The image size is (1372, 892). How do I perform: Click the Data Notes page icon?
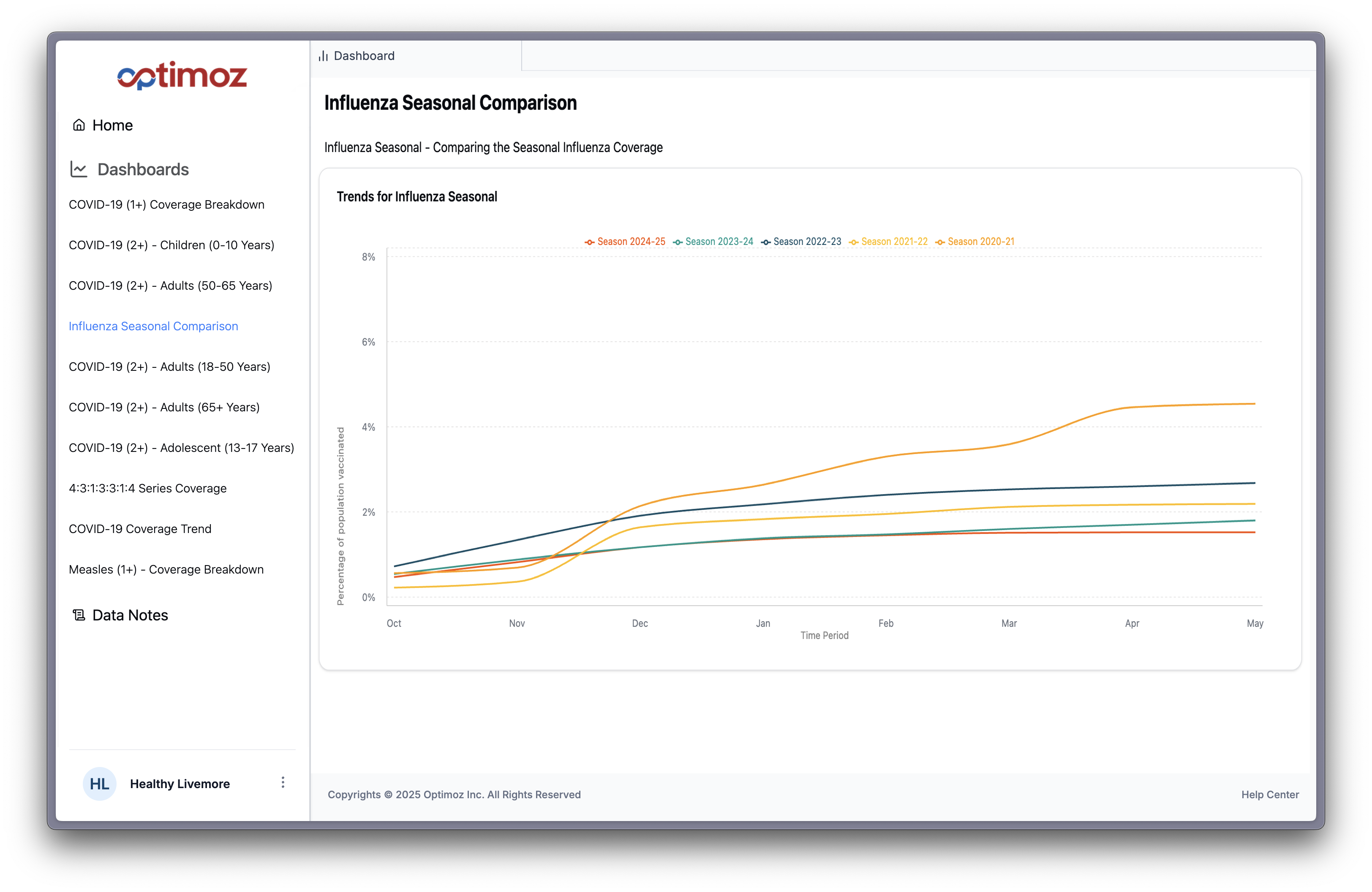click(x=79, y=615)
